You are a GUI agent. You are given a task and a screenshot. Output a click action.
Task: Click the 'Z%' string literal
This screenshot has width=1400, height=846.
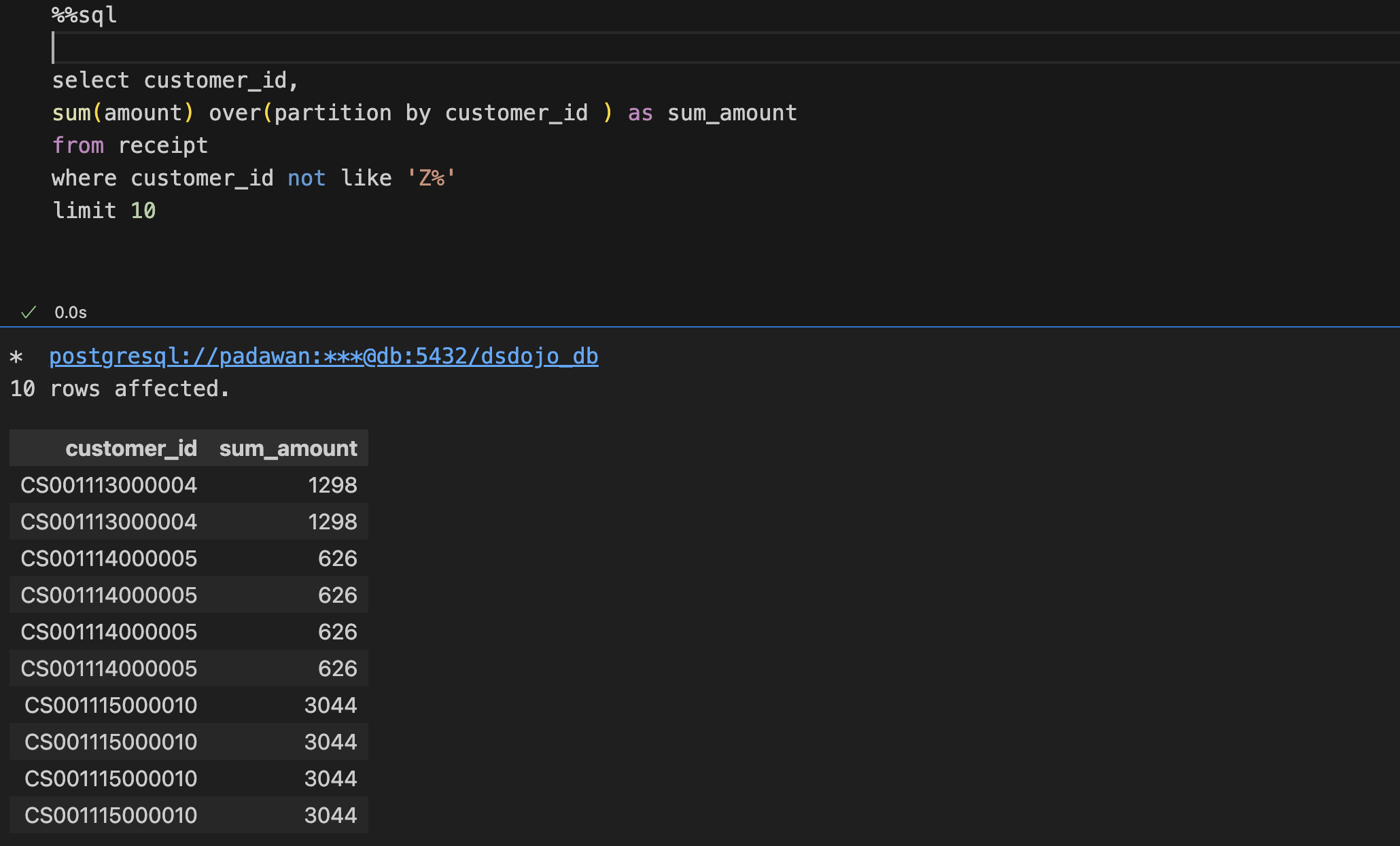tap(431, 178)
